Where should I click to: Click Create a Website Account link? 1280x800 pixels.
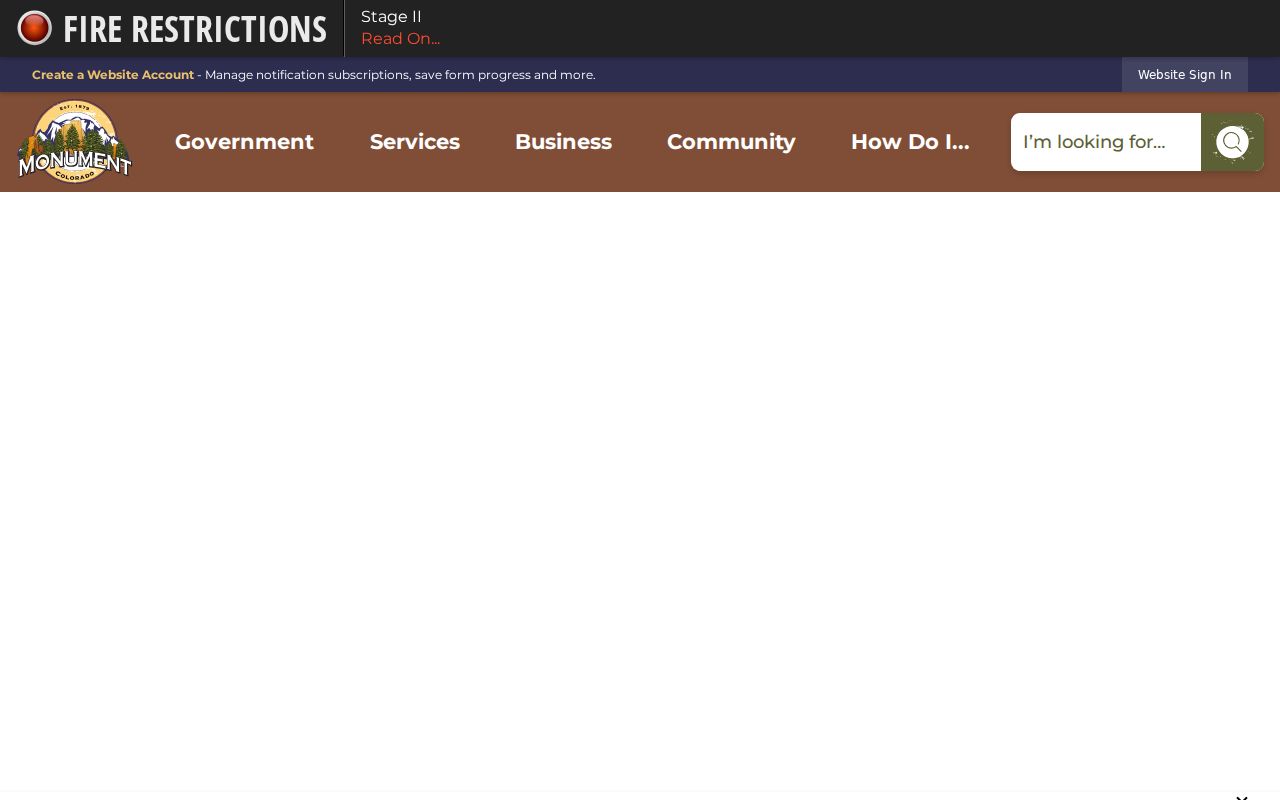pyautogui.click(x=113, y=75)
